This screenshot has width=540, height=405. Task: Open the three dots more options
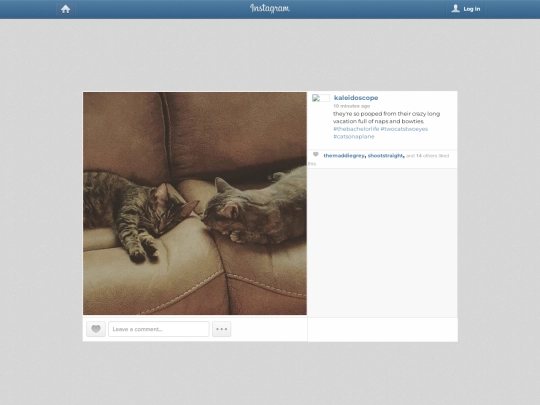pyautogui.click(x=221, y=329)
